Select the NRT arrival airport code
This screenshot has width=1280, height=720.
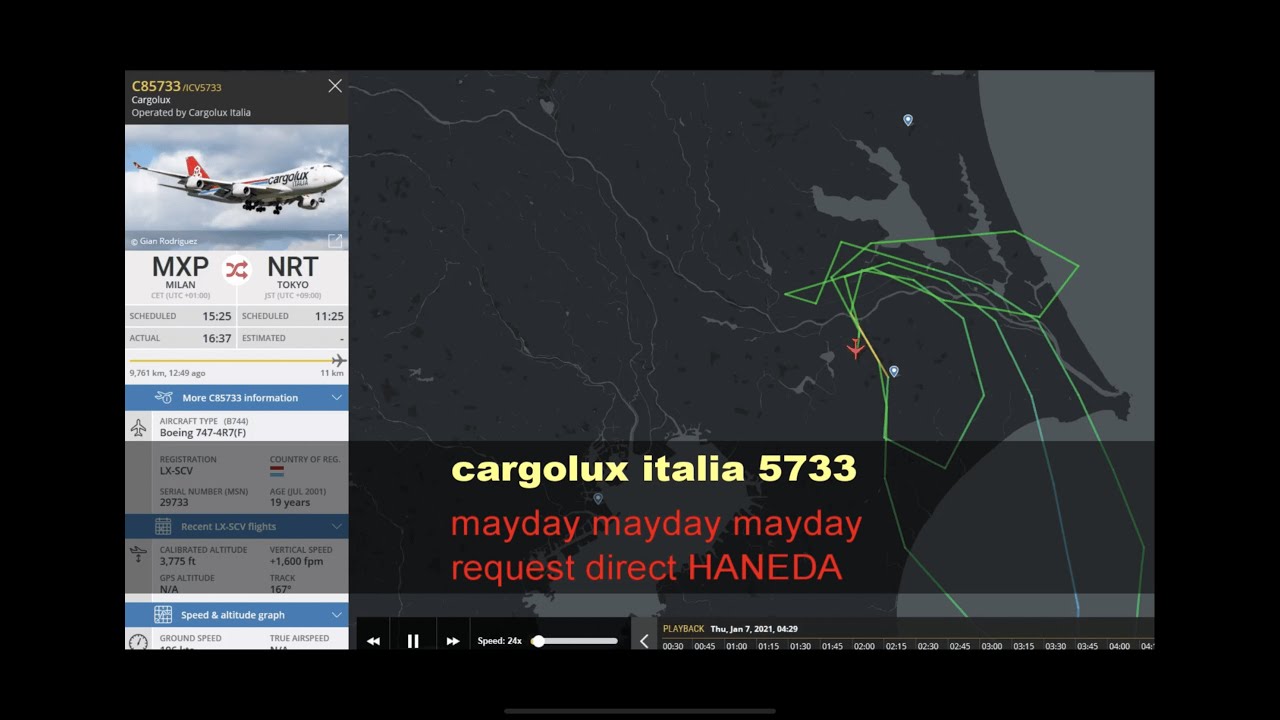tap(293, 267)
